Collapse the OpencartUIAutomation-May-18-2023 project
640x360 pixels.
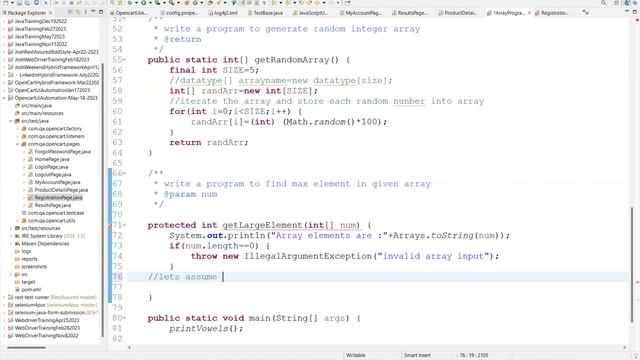coord(4,98)
